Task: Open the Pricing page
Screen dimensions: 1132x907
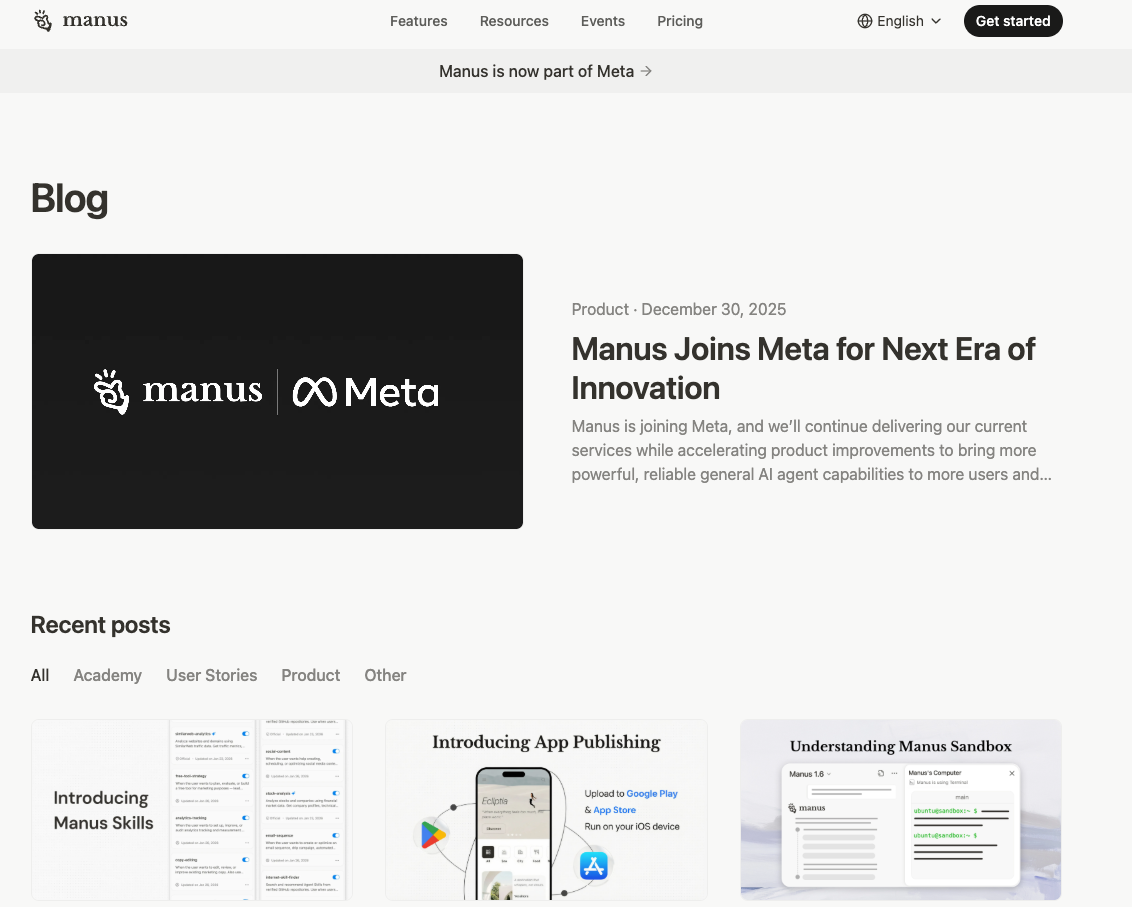Action: [x=680, y=21]
